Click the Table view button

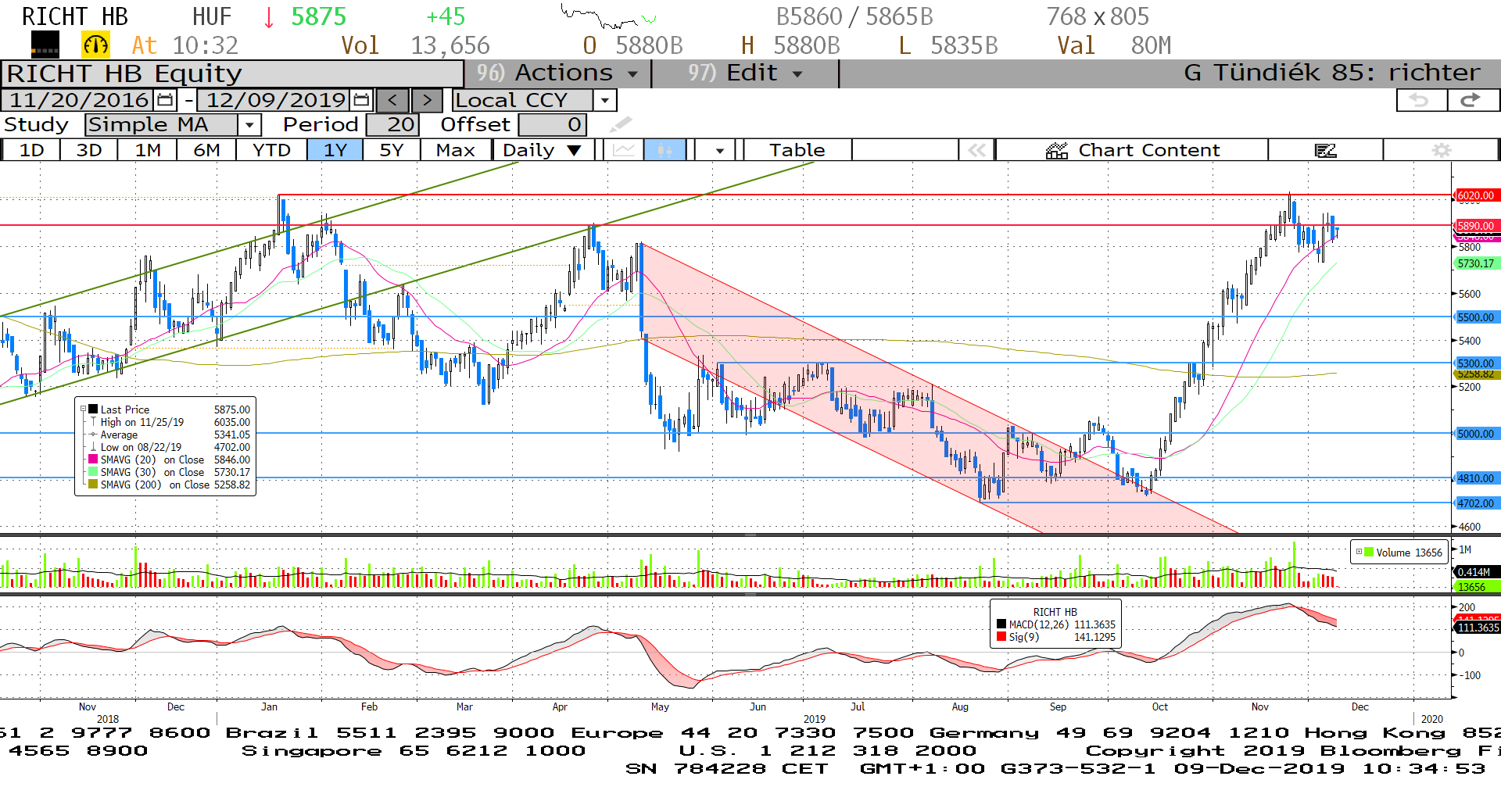pos(797,150)
